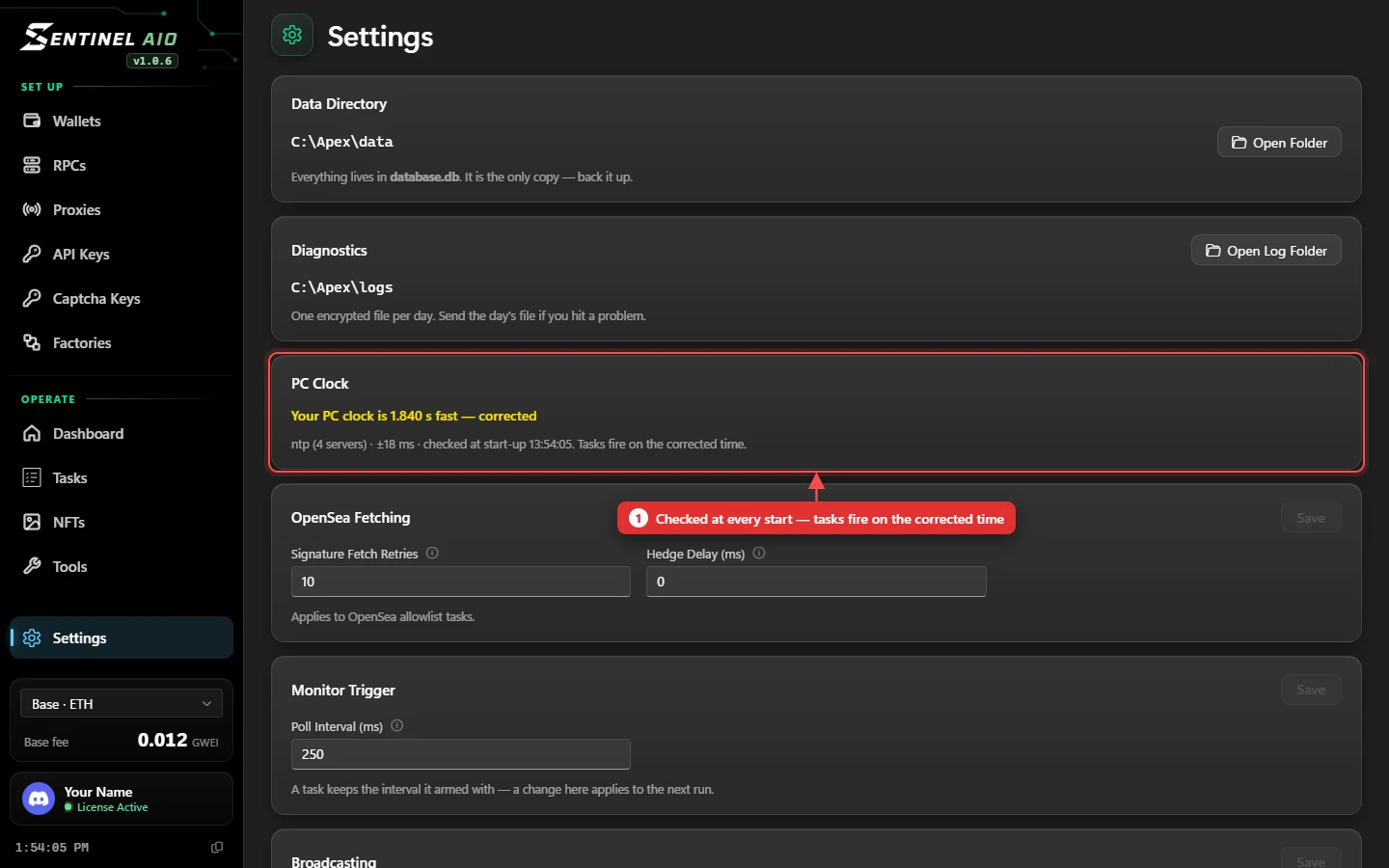Open Captcha Keys using its key icon
The height and width of the screenshot is (868, 1389).
click(32, 298)
